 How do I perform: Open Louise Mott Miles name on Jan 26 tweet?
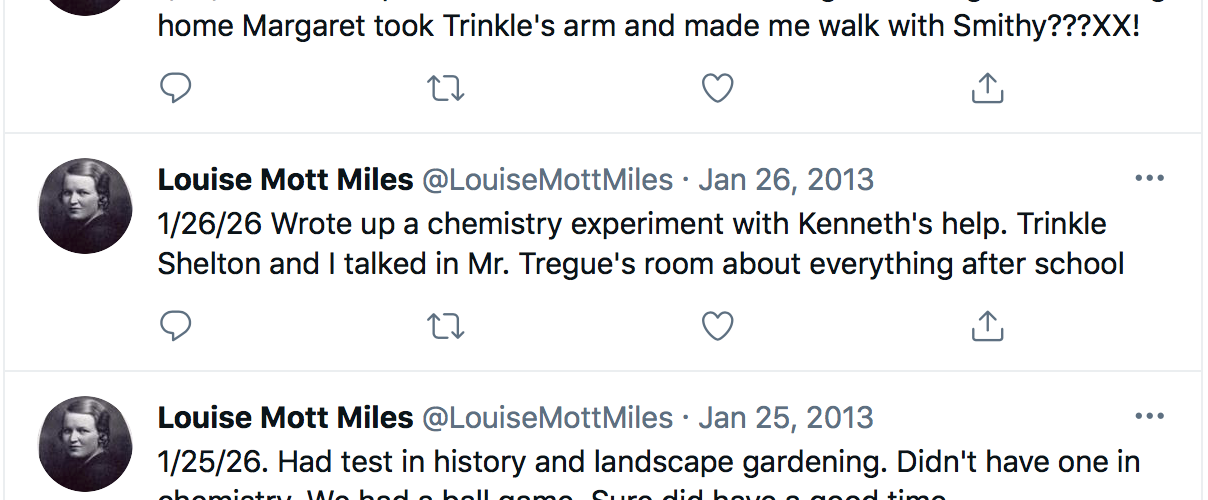(285, 180)
